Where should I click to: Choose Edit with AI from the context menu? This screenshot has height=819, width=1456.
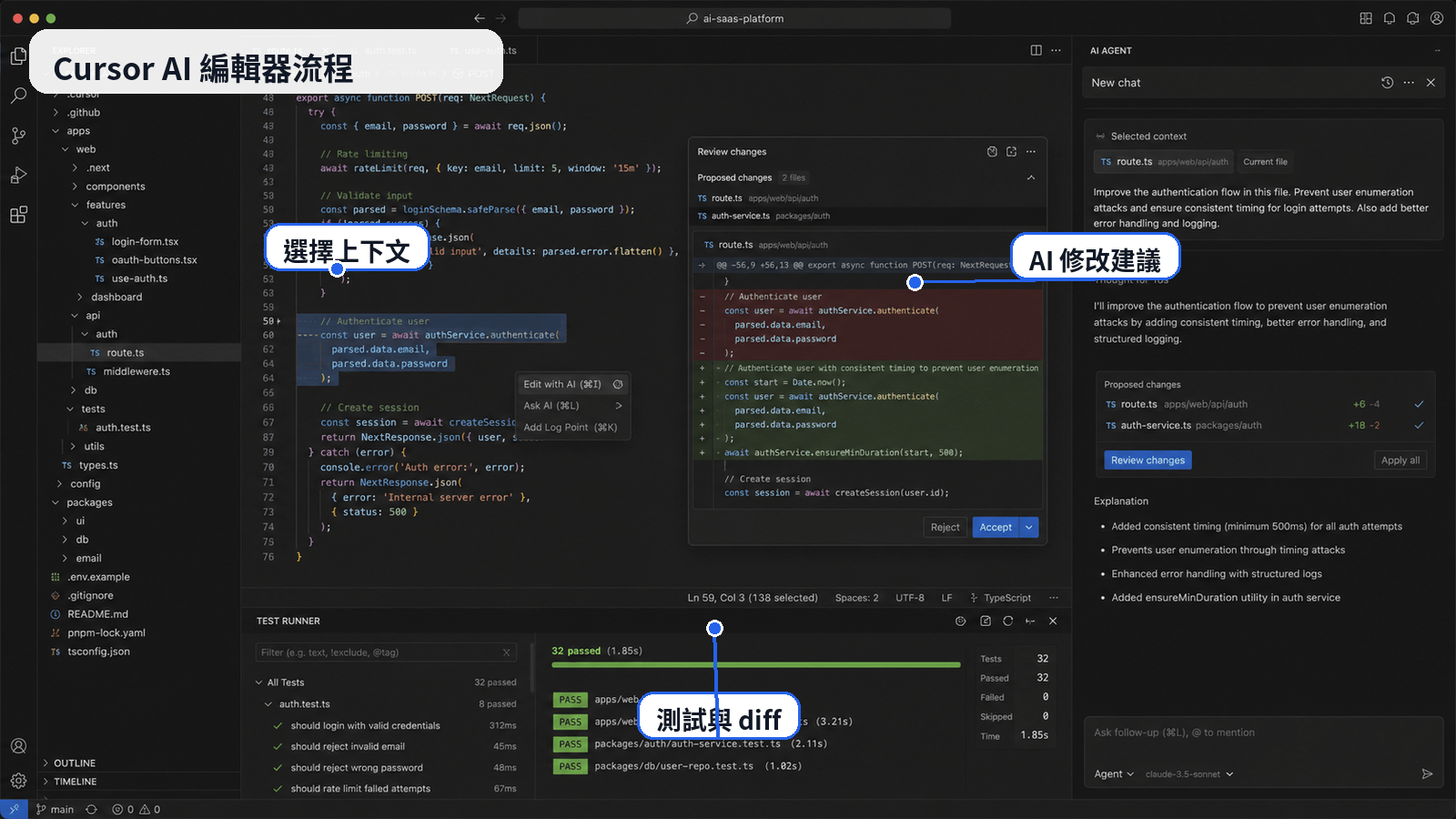(x=573, y=384)
